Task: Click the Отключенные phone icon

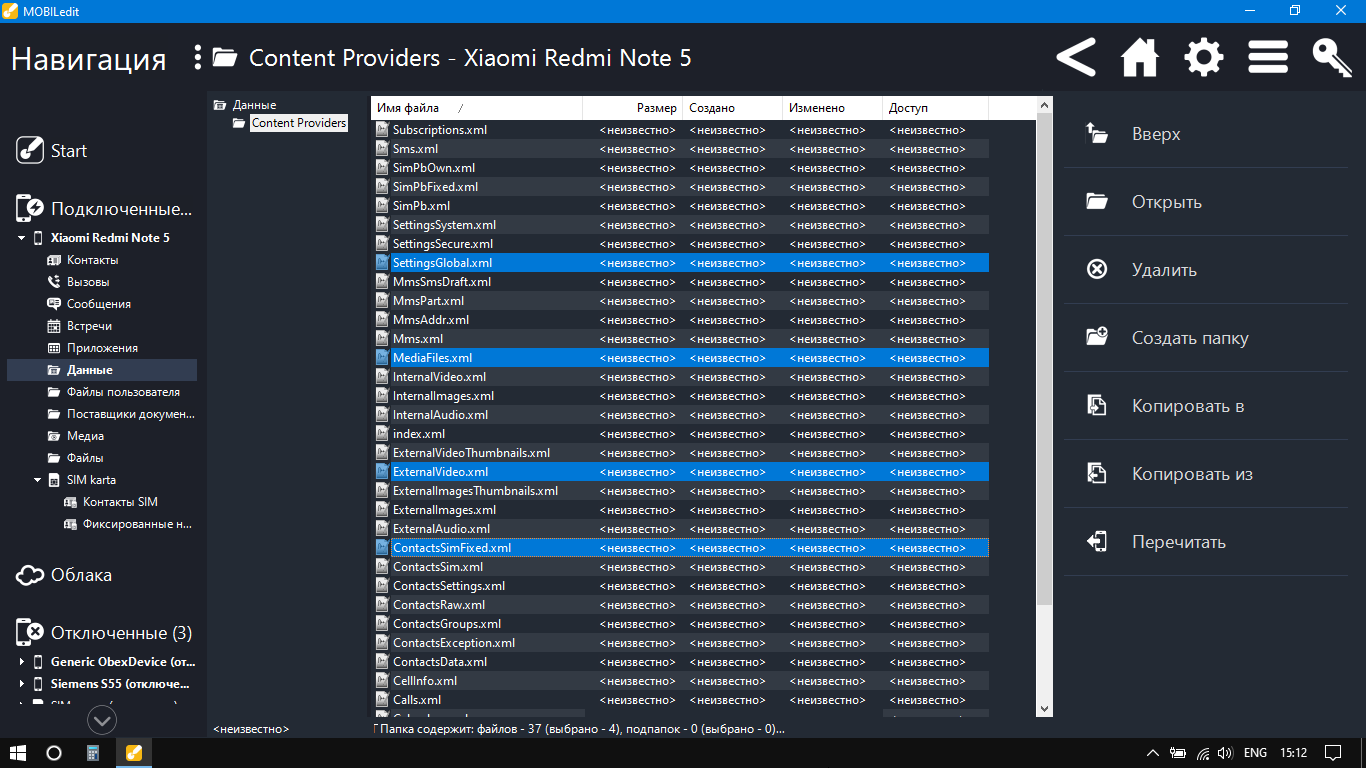Action: pos(30,632)
